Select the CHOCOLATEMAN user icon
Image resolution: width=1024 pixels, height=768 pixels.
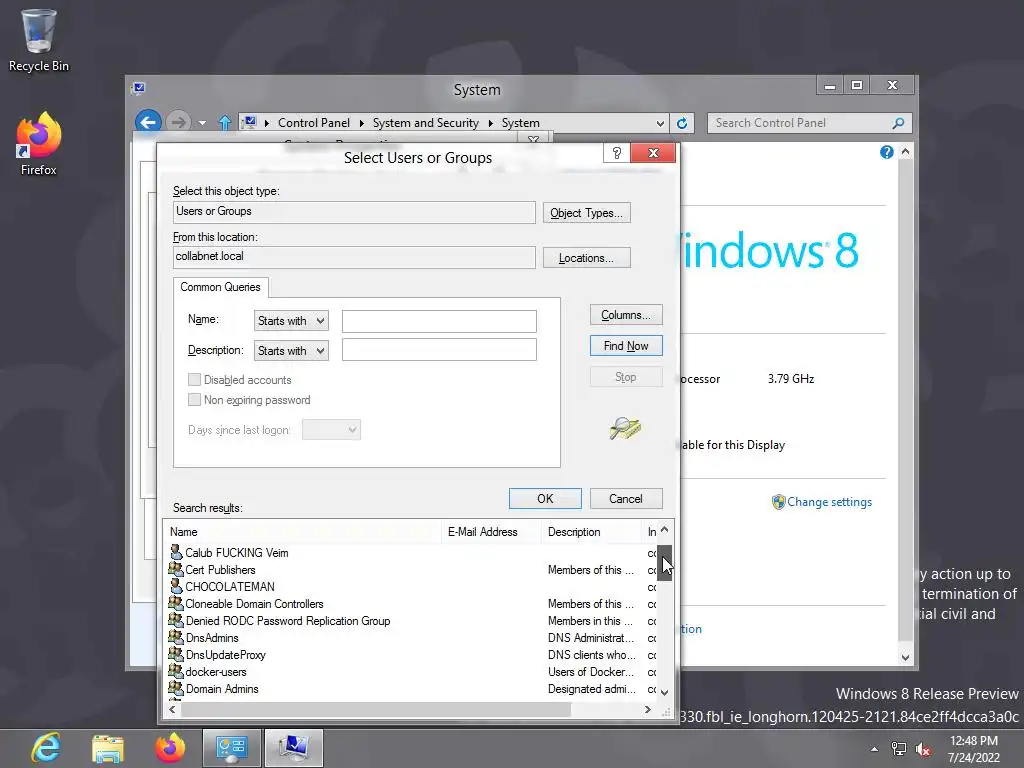point(176,586)
